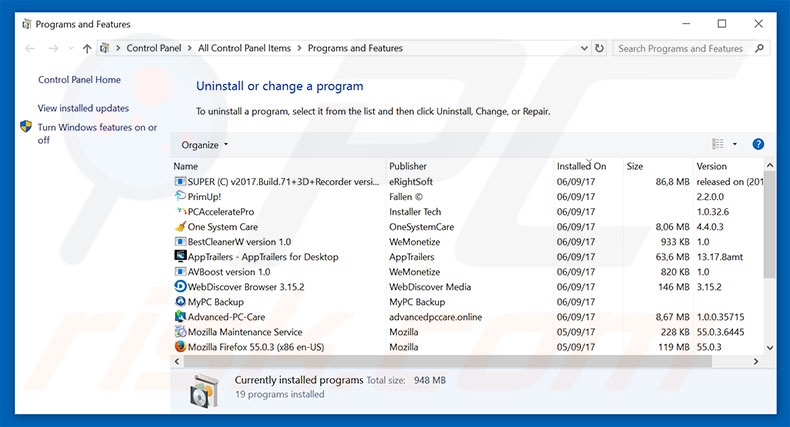Image resolution: width=790 pixels, height=427 pixels.
Task: Select Mozilla Firefox 55.0.3 (x86 en-US) entry
Action: pos(256,347)
